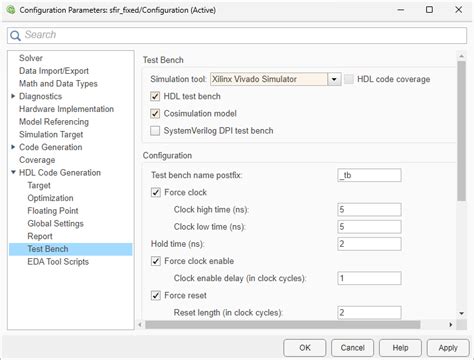Click the Hold time (ns) field
Screen dimensions: 474x360
(369, 244)
